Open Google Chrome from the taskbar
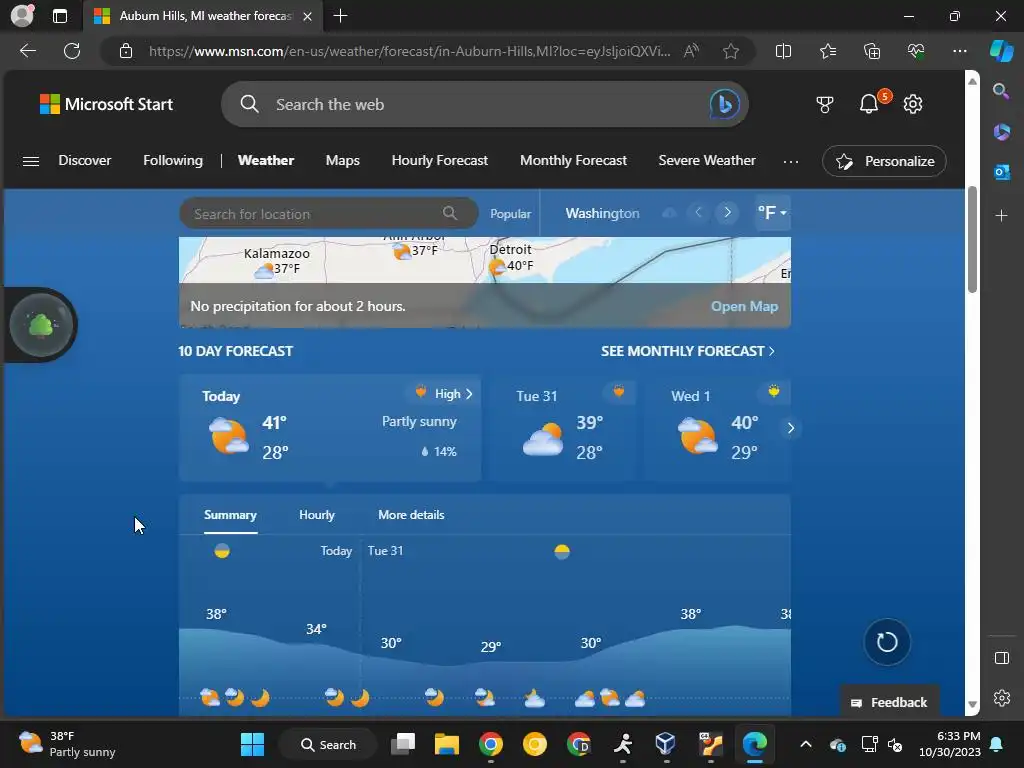Image resolution: width=1024 pixels, height=768 pixels. point(490,744)
